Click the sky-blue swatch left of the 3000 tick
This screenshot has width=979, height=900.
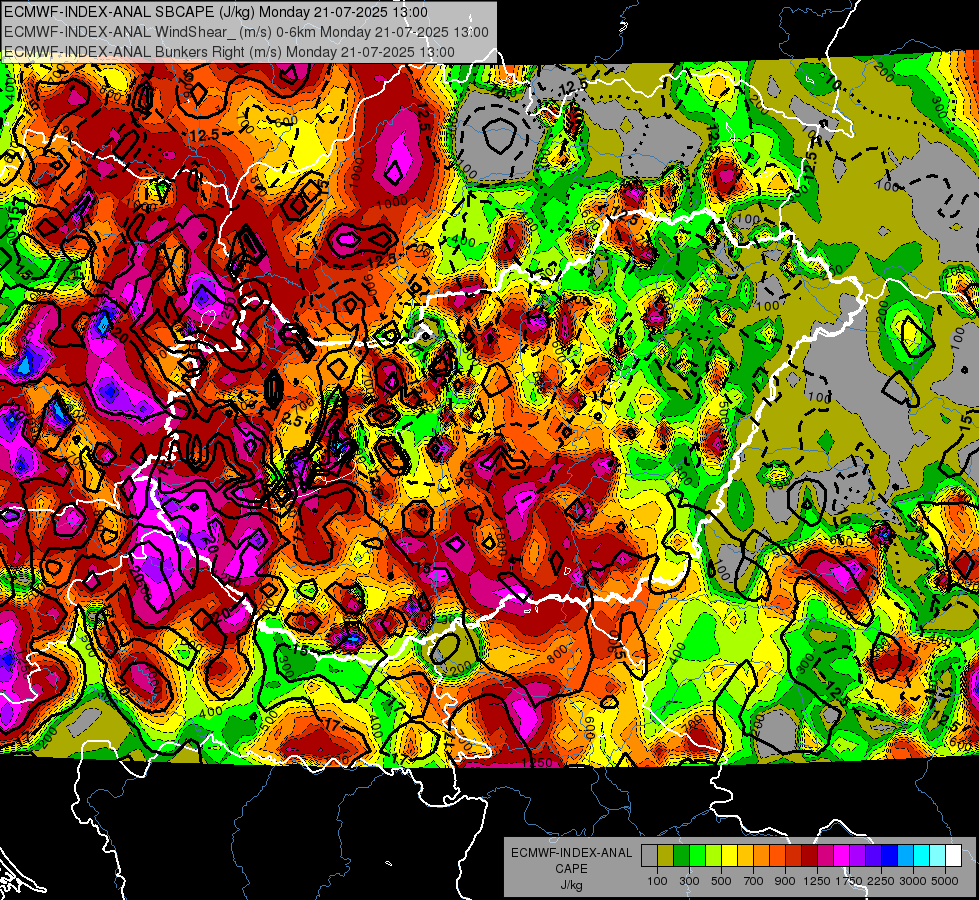pos(906,856)
